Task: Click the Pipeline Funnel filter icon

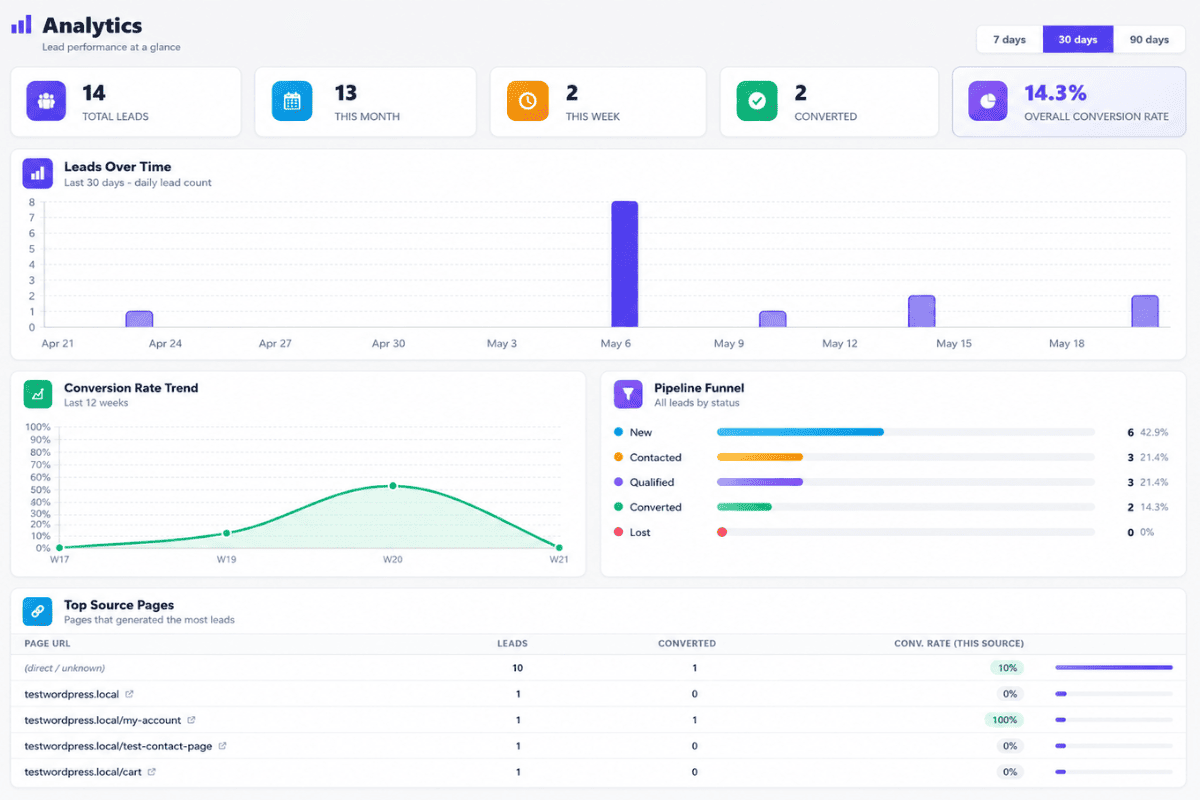Action: [628, 394]
